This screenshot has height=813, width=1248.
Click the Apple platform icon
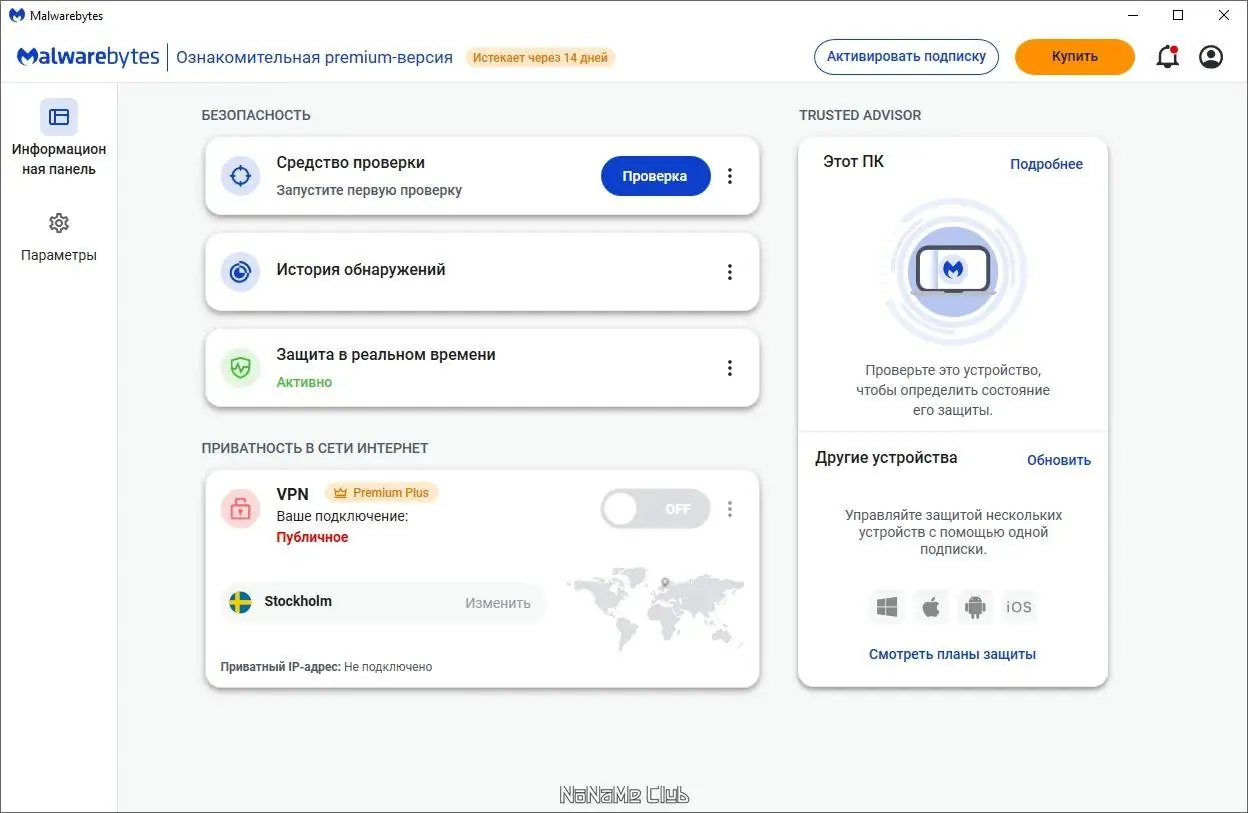pyautogui.click(x=931, y=606)
